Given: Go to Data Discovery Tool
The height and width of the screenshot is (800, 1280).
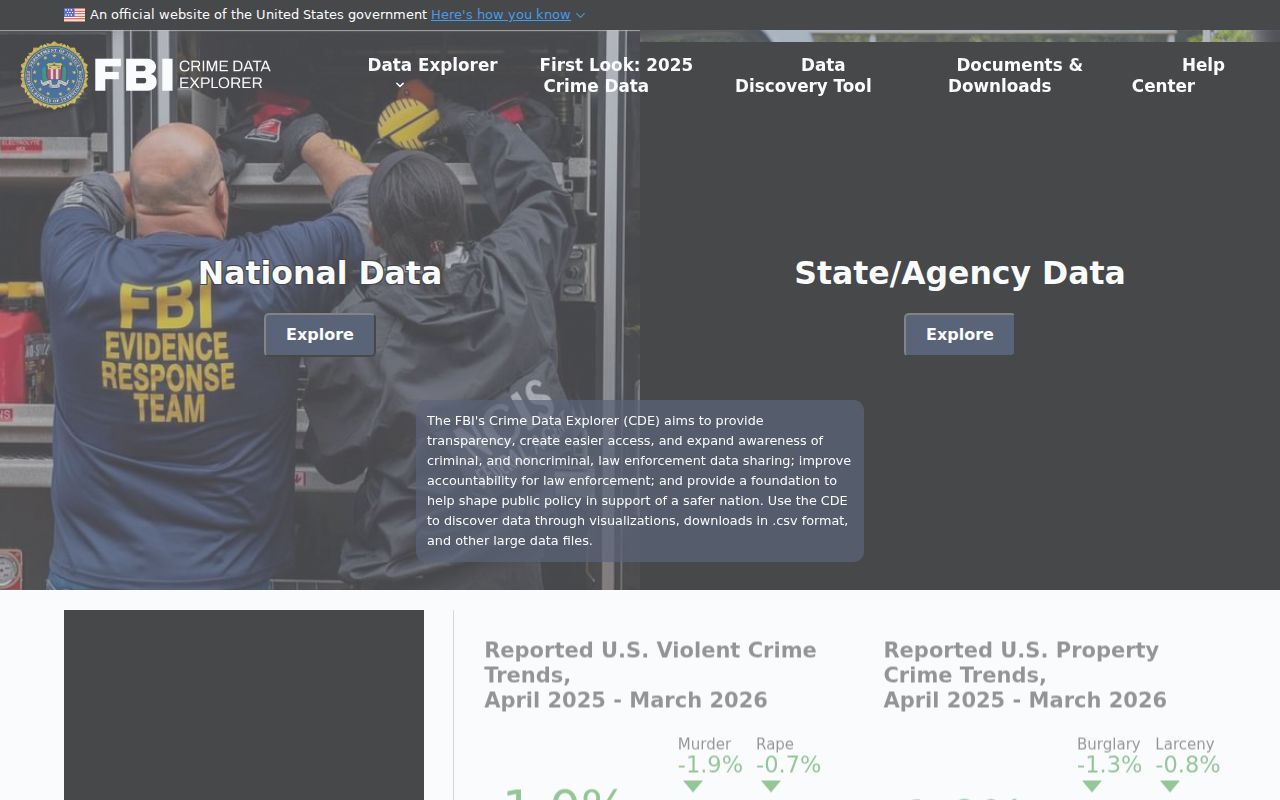Looking at the screenshot, I should coord(803,75).
